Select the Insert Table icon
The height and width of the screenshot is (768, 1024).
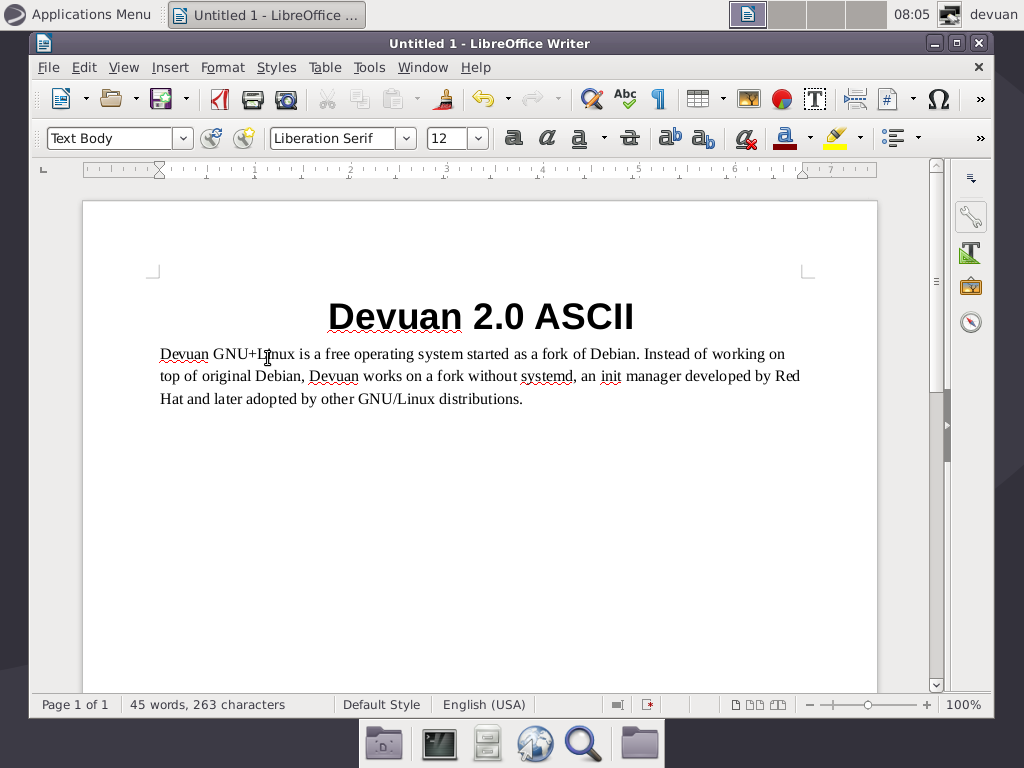tap(697, 99)
